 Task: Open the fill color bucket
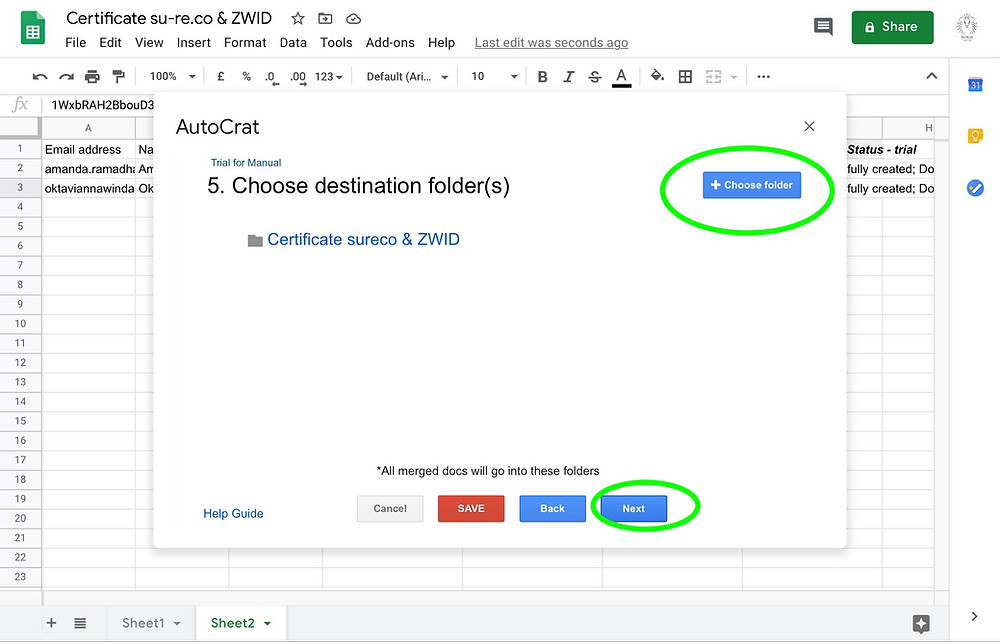pyautogui.click(x=657, y=77)
